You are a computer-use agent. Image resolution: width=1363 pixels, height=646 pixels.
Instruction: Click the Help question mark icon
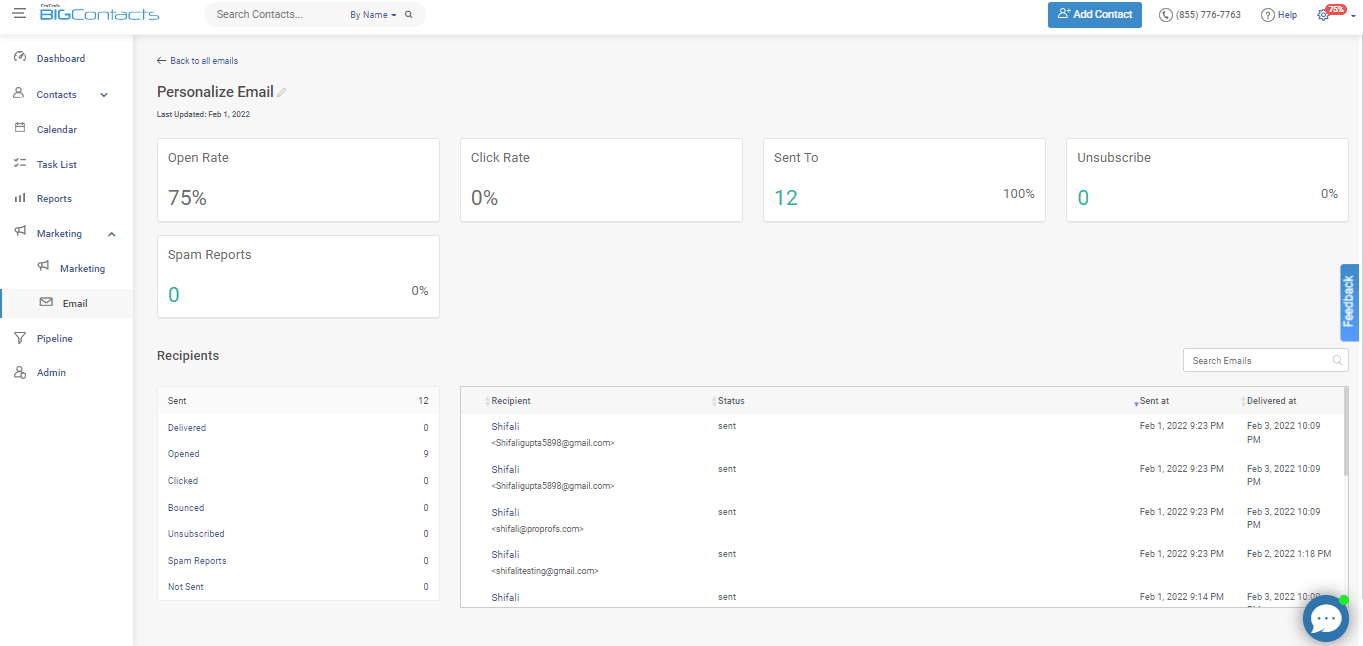tap(1267, 15)
